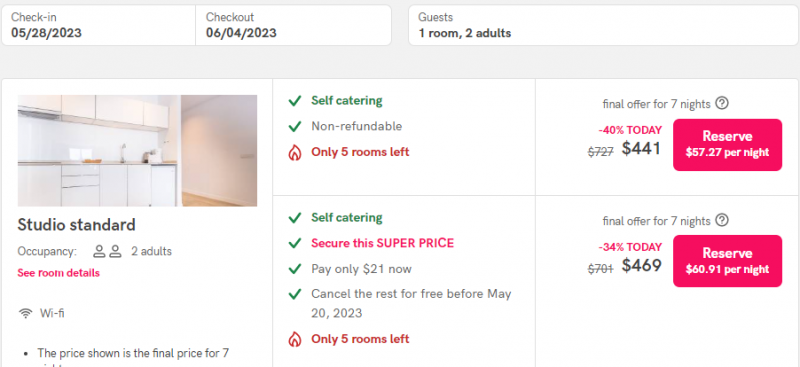Screen dimensions: 800x367
Task: Click help icon beside first final offer
Action: point(721,104)
